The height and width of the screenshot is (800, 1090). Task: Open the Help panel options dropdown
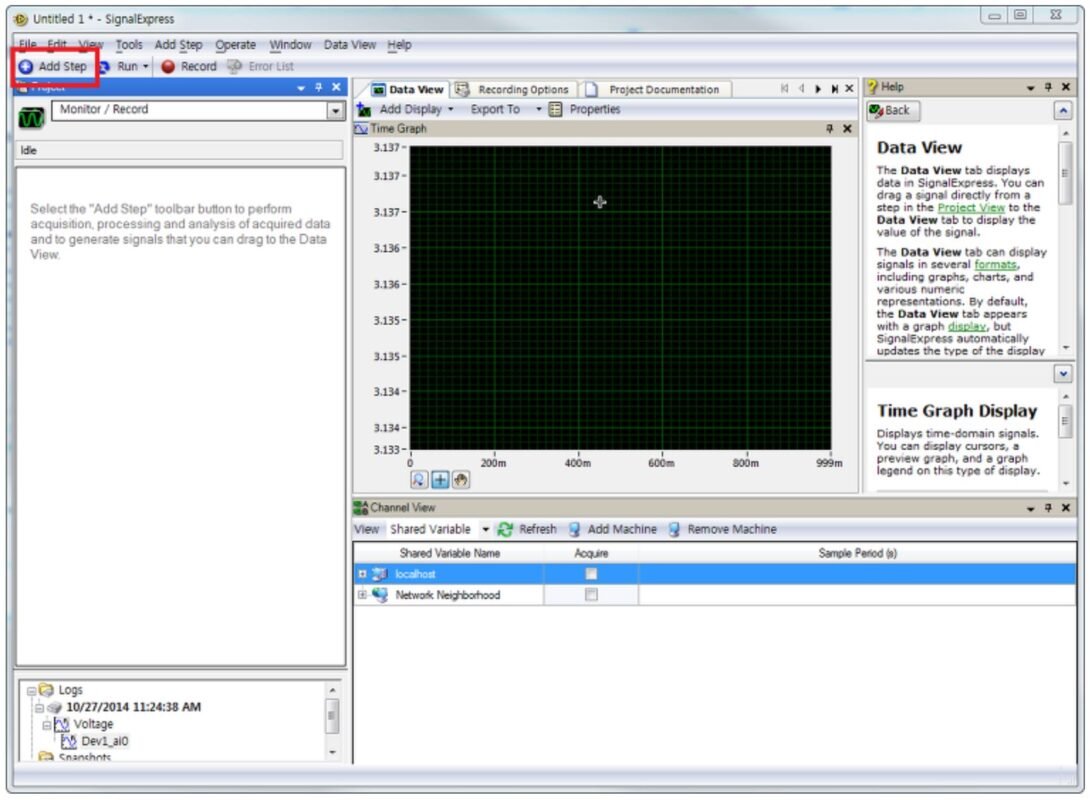pyautogui.click(x=1030, y=88)
